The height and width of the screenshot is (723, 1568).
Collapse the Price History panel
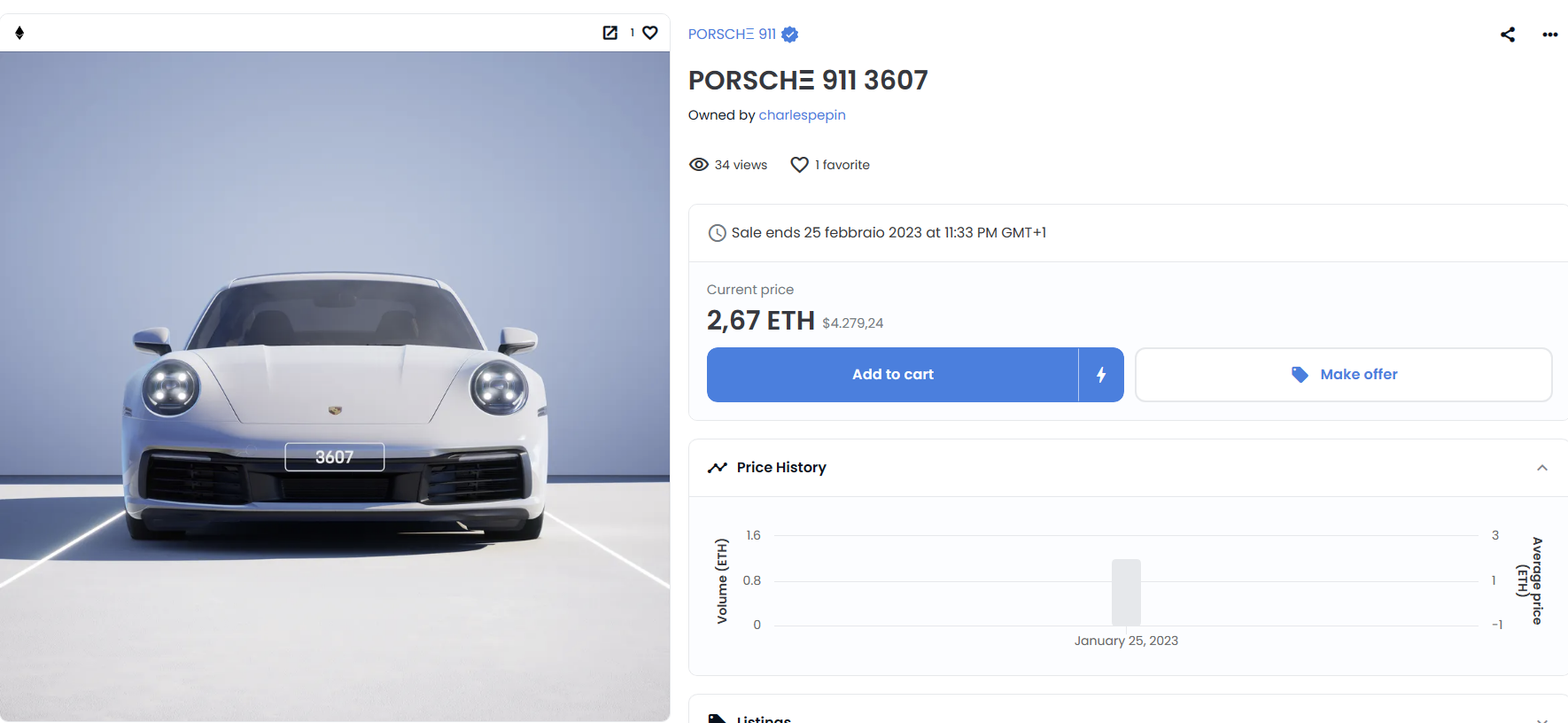(x=1542, y=468)
